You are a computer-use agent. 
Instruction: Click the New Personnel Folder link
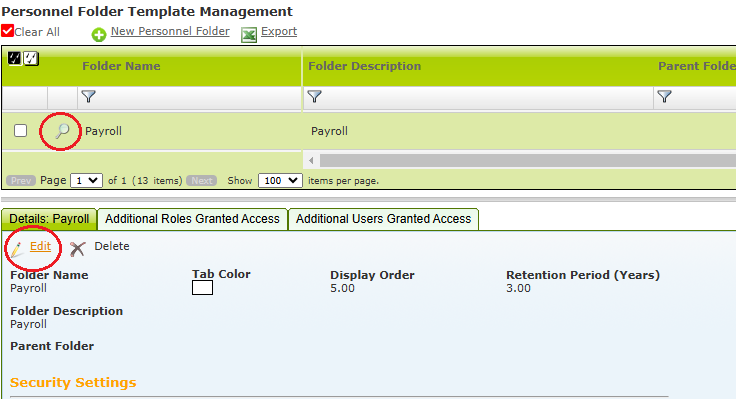170,31
